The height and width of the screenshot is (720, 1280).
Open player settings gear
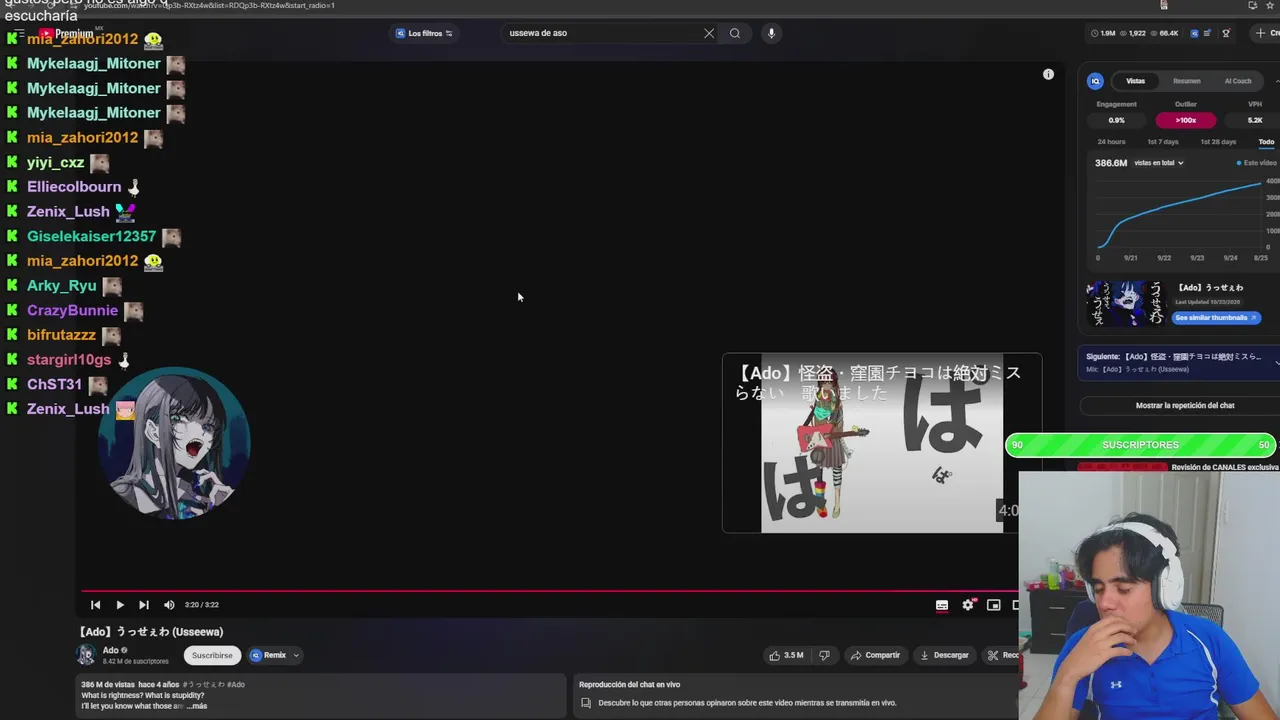[x=967, y=605]
